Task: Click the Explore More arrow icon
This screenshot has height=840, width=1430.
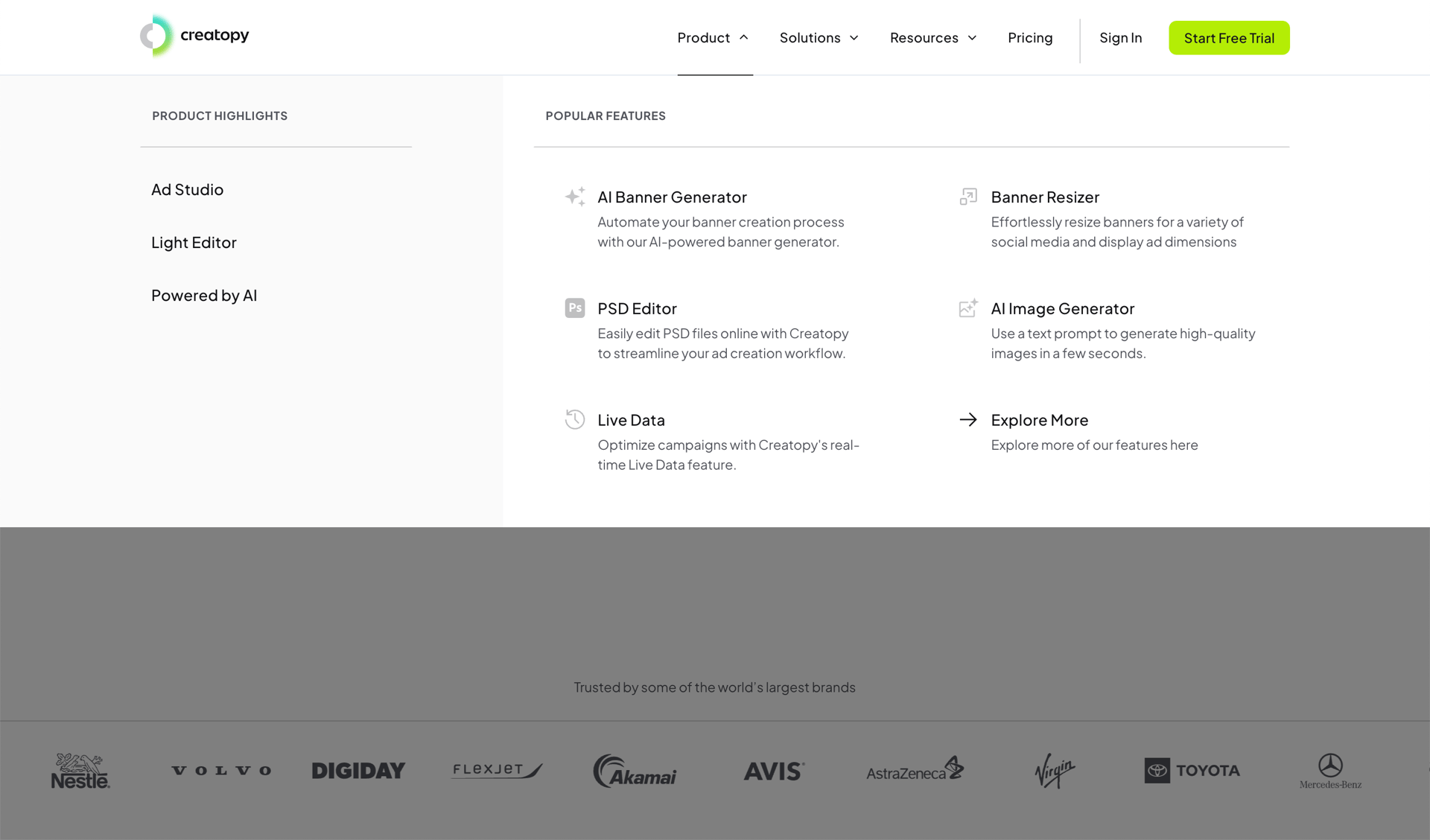Action: (x=967, y=419)
